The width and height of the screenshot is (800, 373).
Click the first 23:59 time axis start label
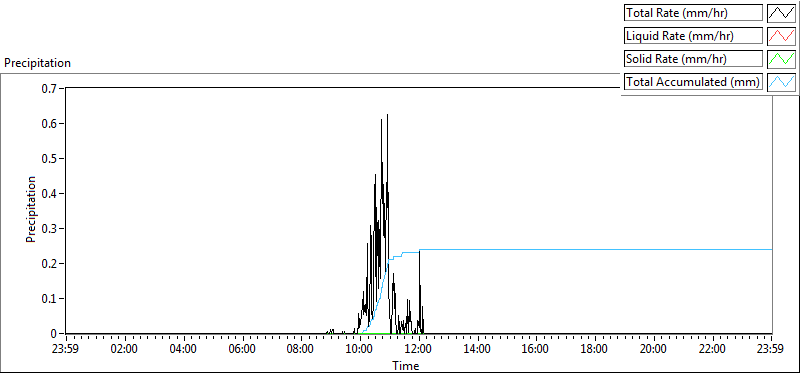(66, 350)
